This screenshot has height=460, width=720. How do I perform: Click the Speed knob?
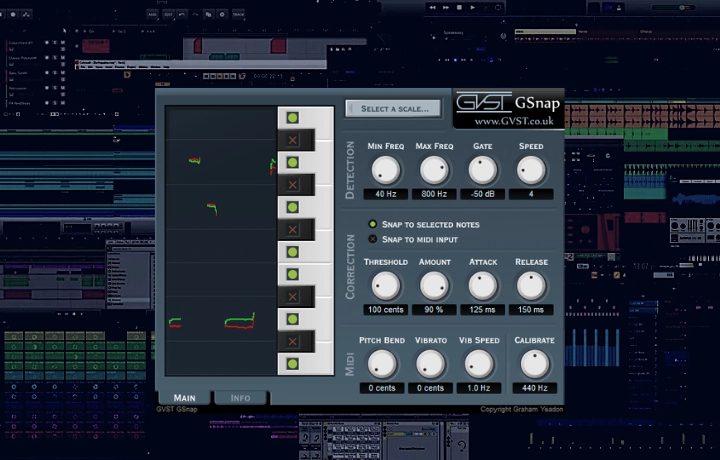coord(531,170)
